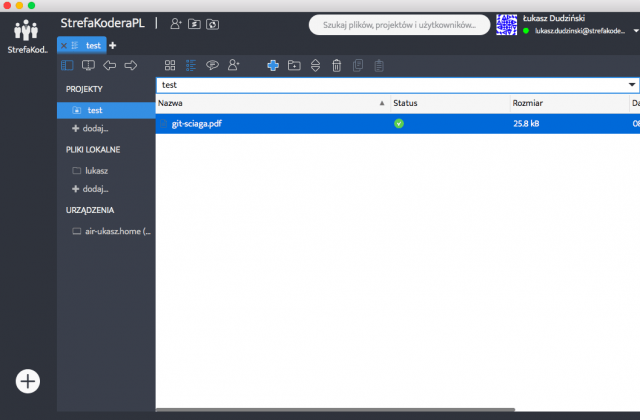The image size is (640, 420).
Task: Select the test tab
Action: pos(92,45)
